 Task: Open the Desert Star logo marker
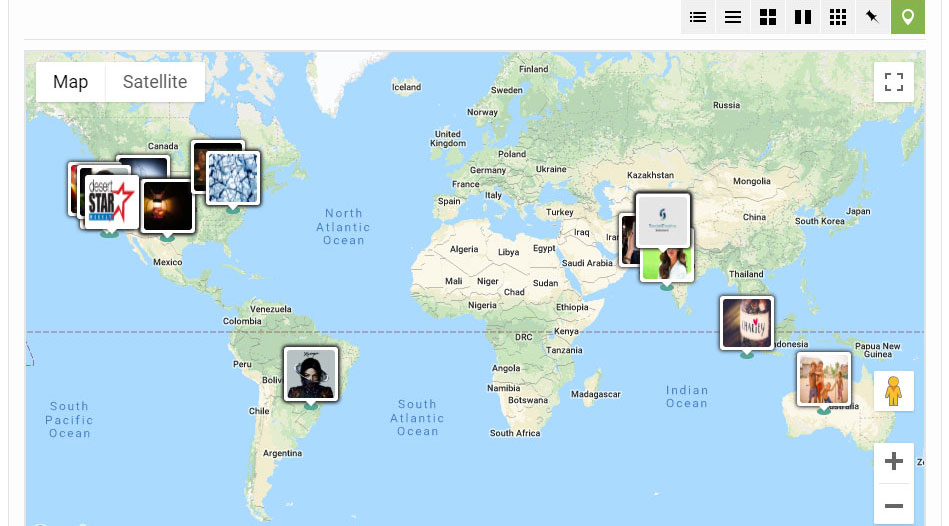click(x=110, y=204)
